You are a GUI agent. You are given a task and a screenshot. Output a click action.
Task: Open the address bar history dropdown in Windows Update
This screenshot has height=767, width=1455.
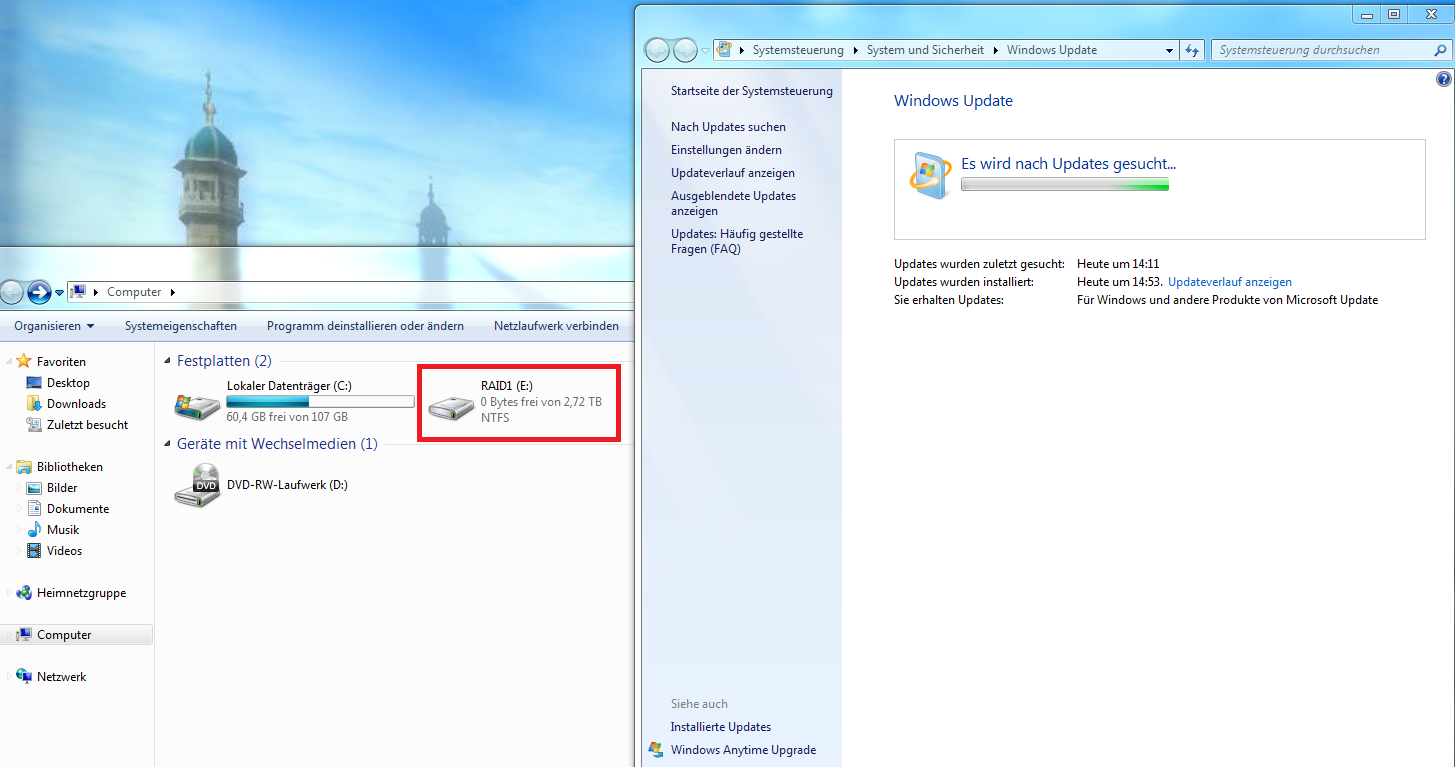[1170, 50]
